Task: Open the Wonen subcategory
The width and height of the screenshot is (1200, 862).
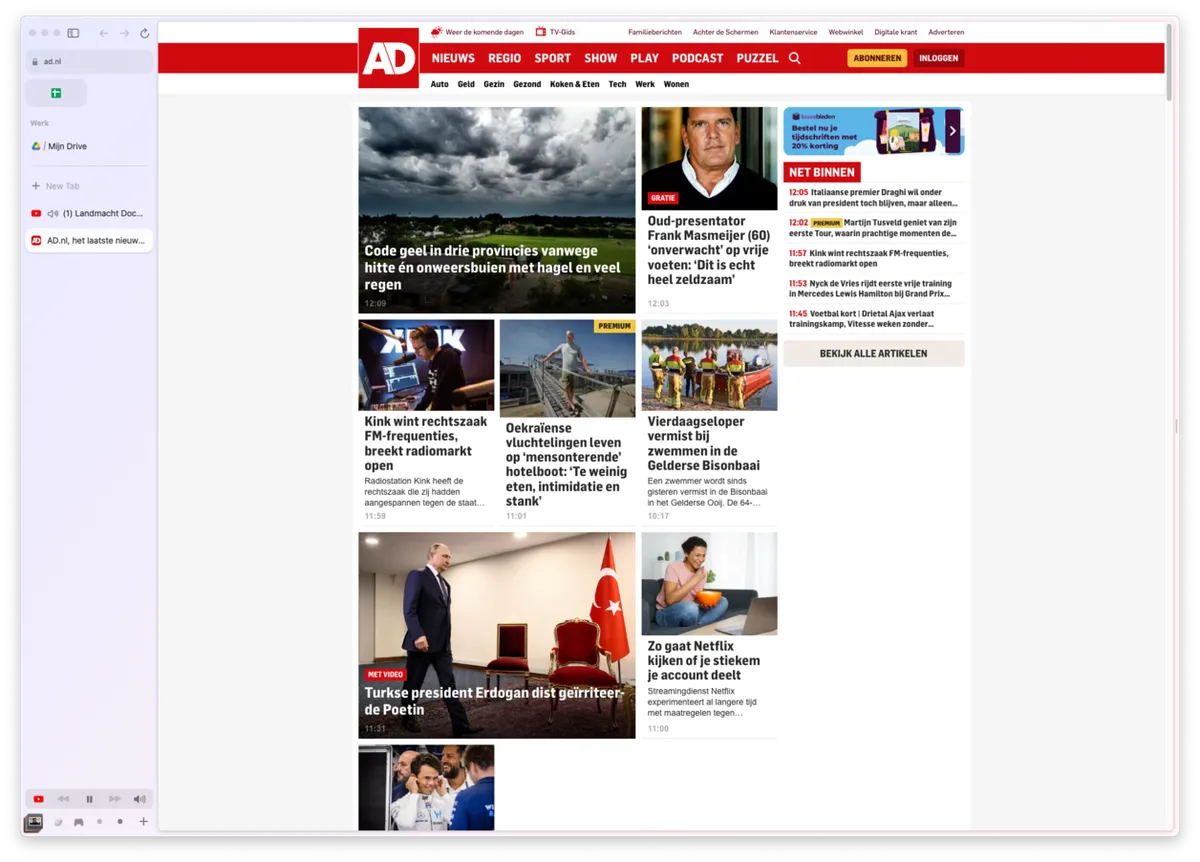Action: [x=676, y=84]
